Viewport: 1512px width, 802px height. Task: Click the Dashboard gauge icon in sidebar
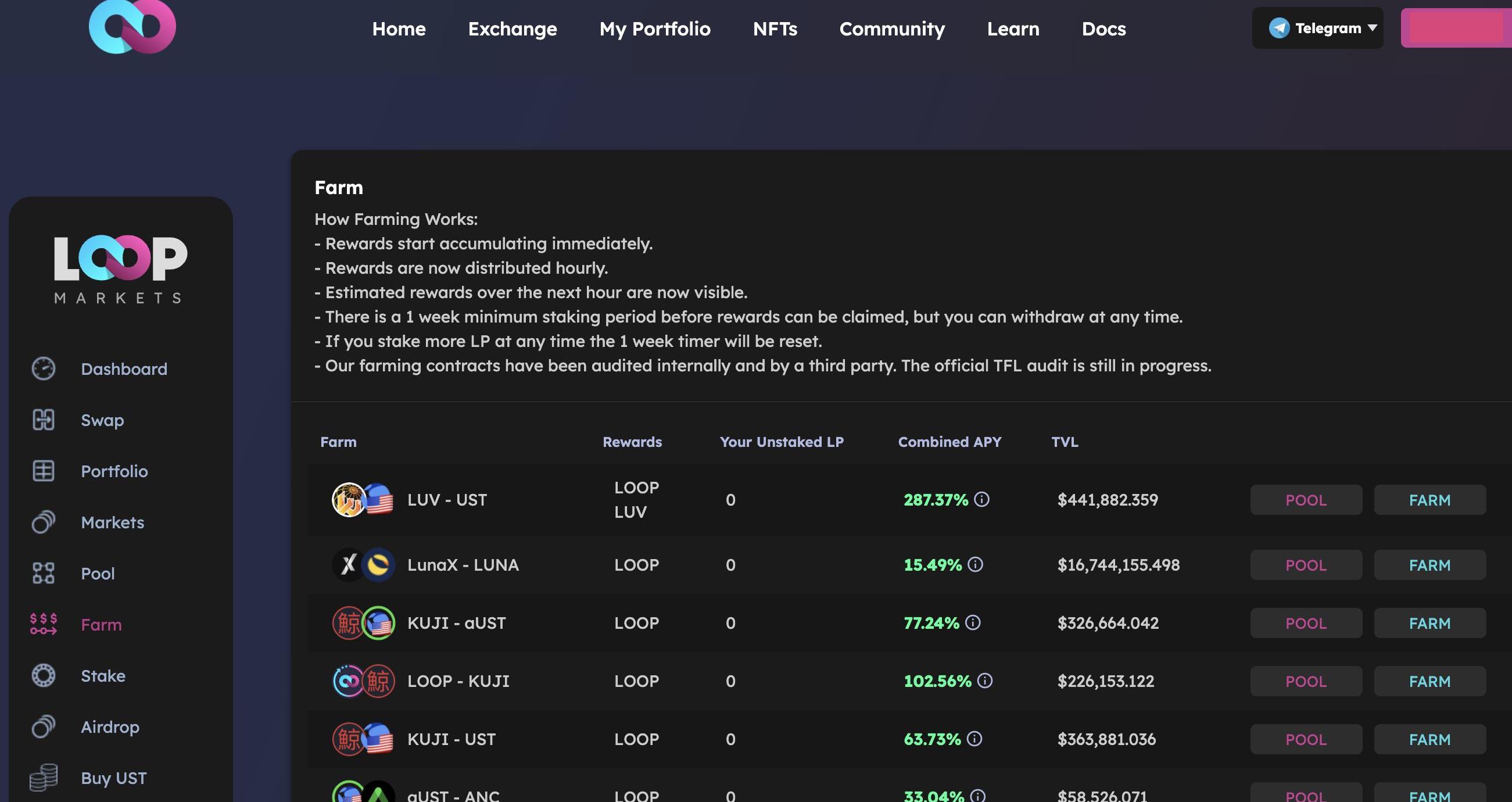click(x=44, y=368)
